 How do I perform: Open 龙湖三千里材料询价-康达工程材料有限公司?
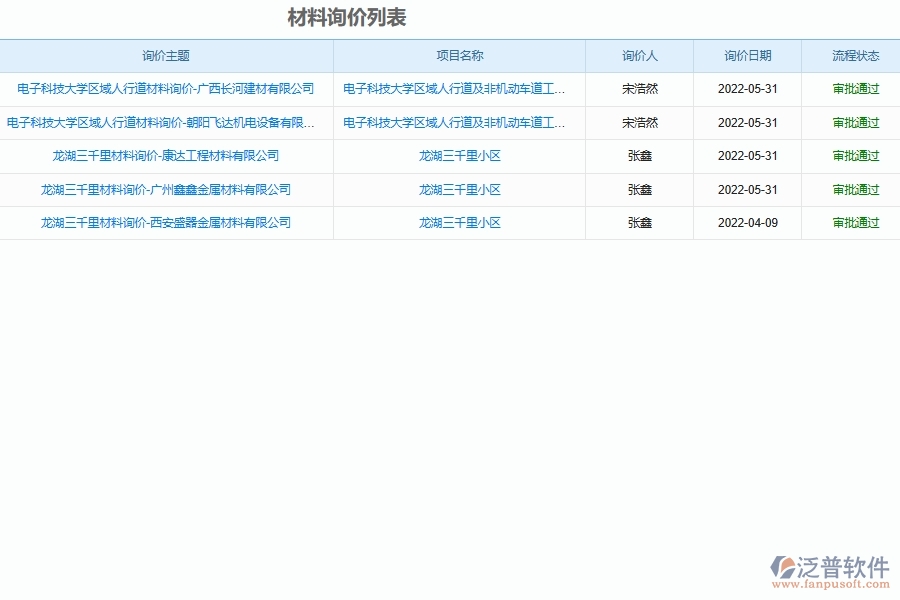coord(166,155)
